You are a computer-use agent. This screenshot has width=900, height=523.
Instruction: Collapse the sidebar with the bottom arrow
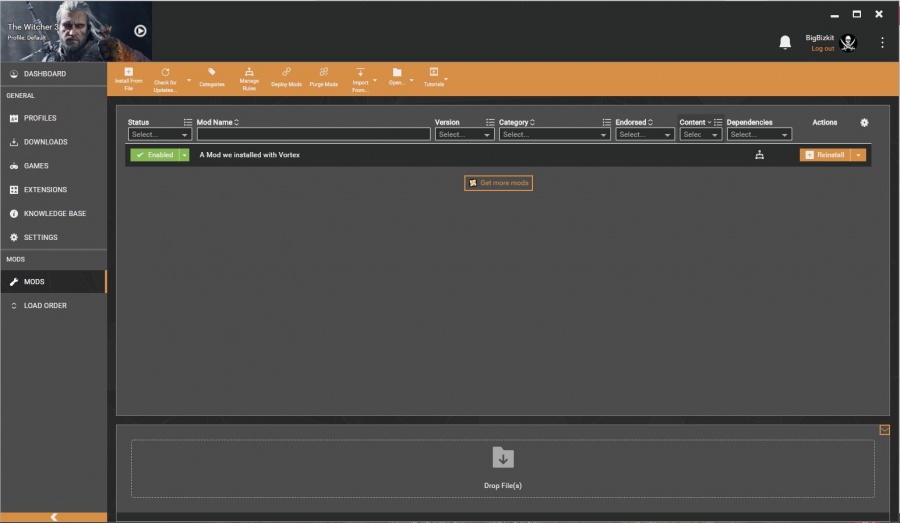pyautogui.click(x=53, y=517)
